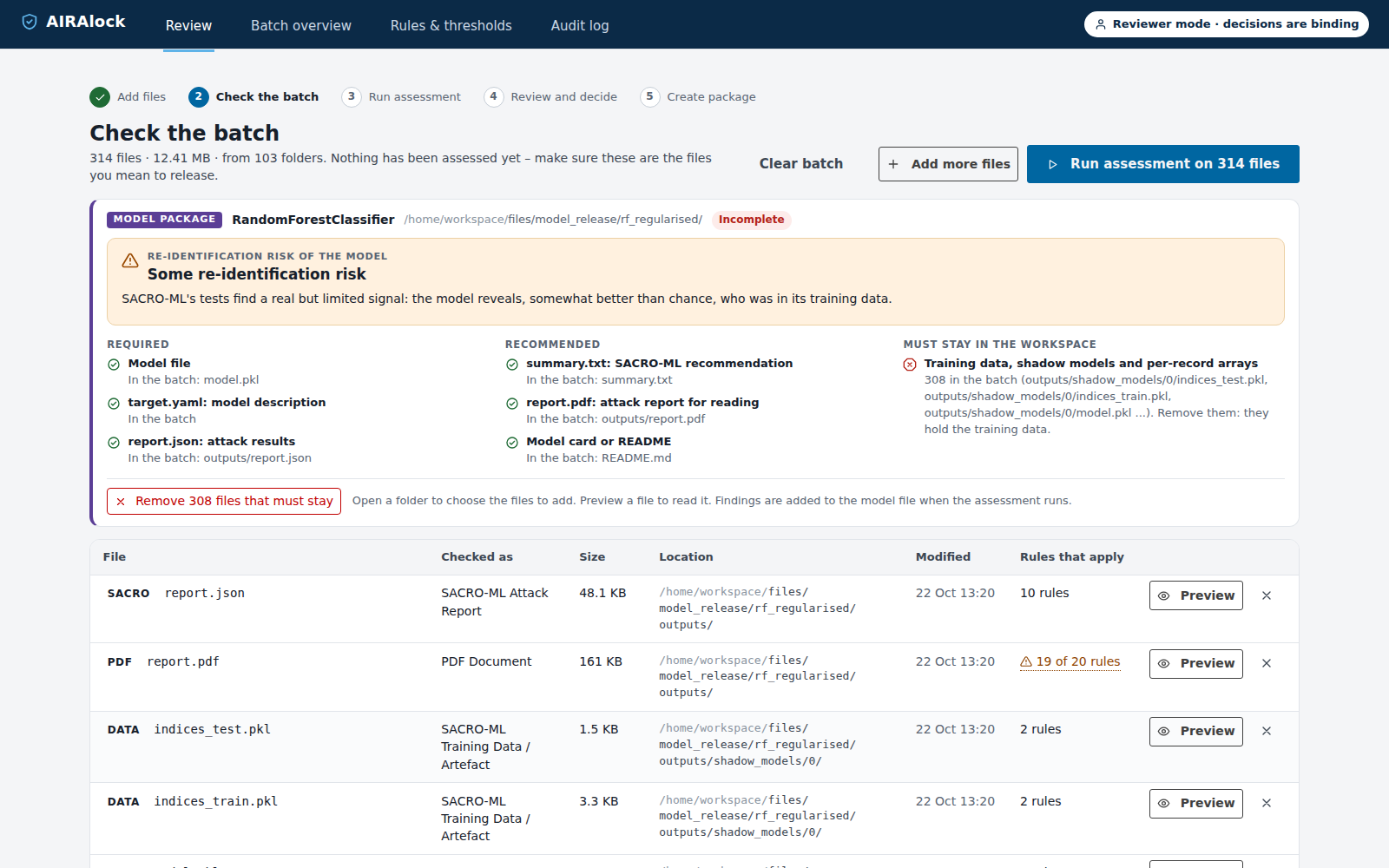Click the Reviewer mode badge

[x=1226, y=24]
